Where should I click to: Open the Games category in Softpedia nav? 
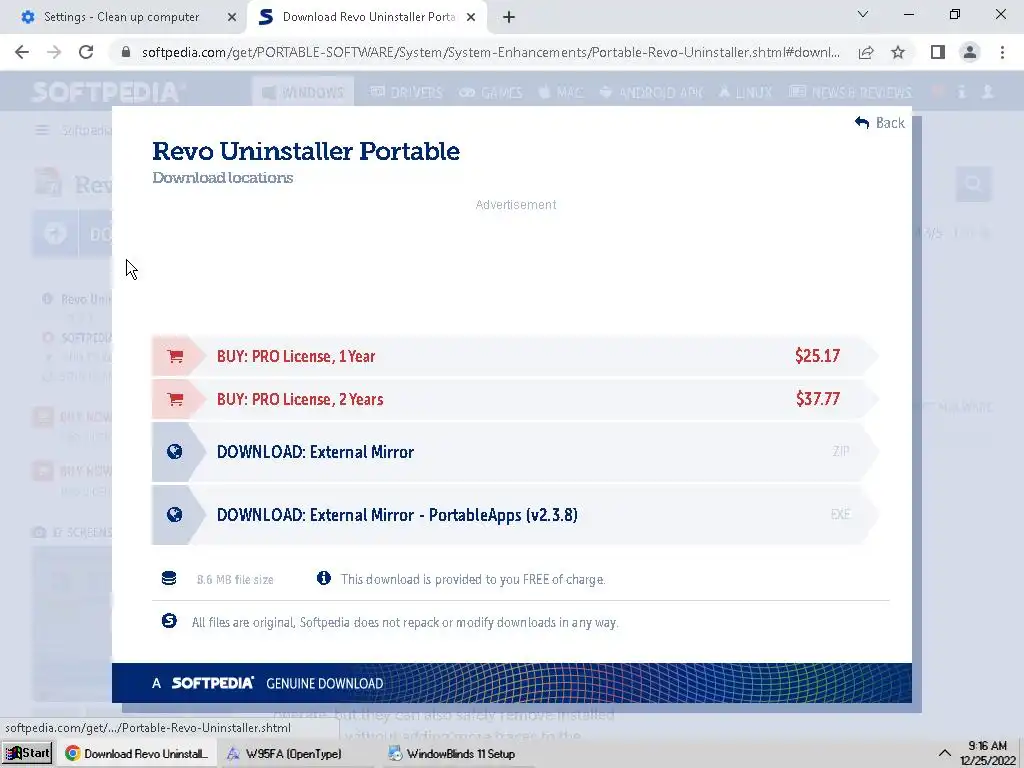tap(490, 92)
